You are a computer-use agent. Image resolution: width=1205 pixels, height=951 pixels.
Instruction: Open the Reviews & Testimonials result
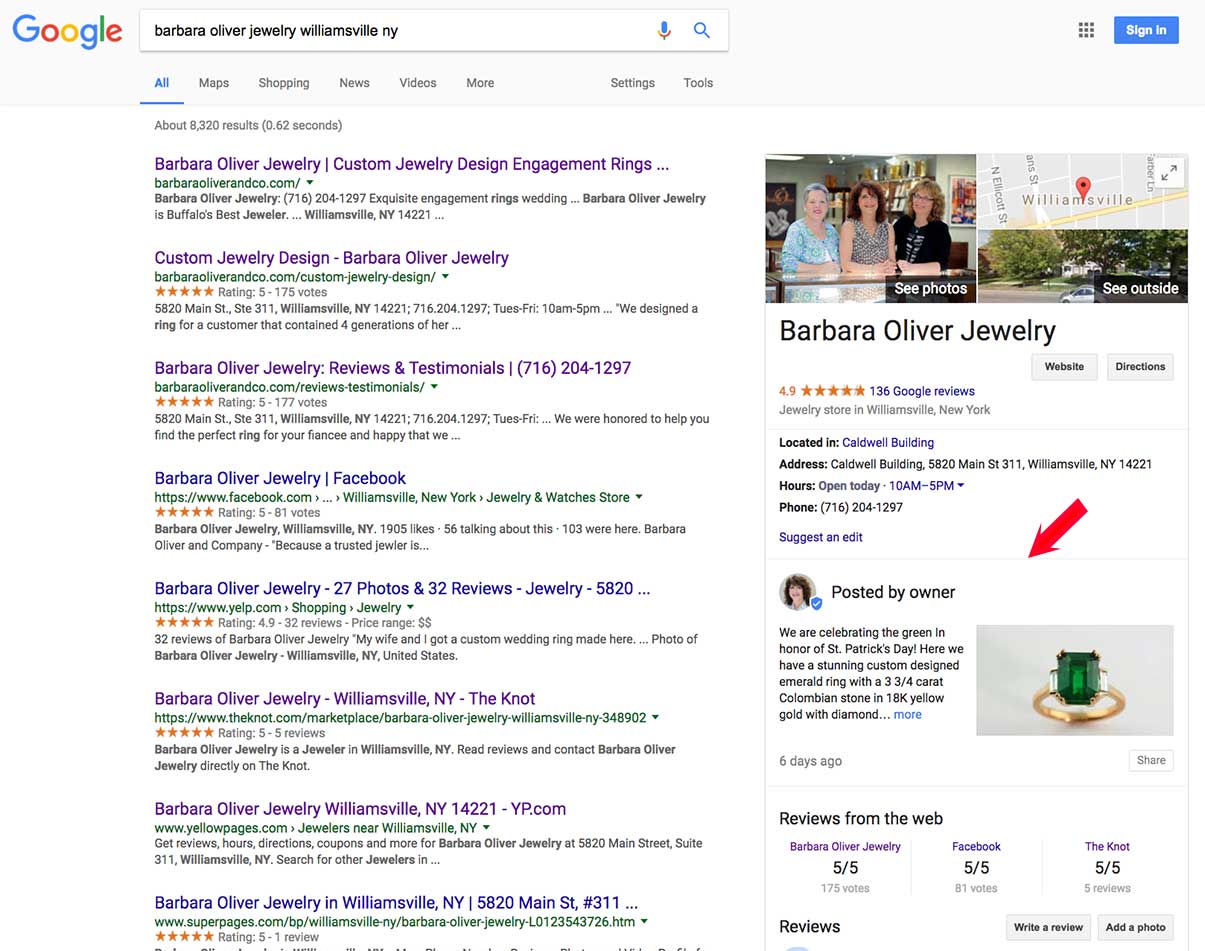393,368
